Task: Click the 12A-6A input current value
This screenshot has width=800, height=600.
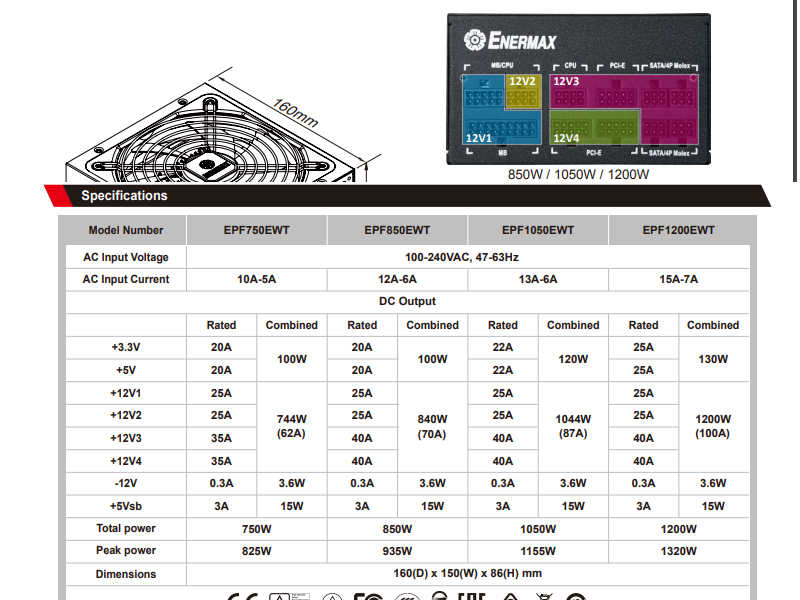Action: coord(397,280)
